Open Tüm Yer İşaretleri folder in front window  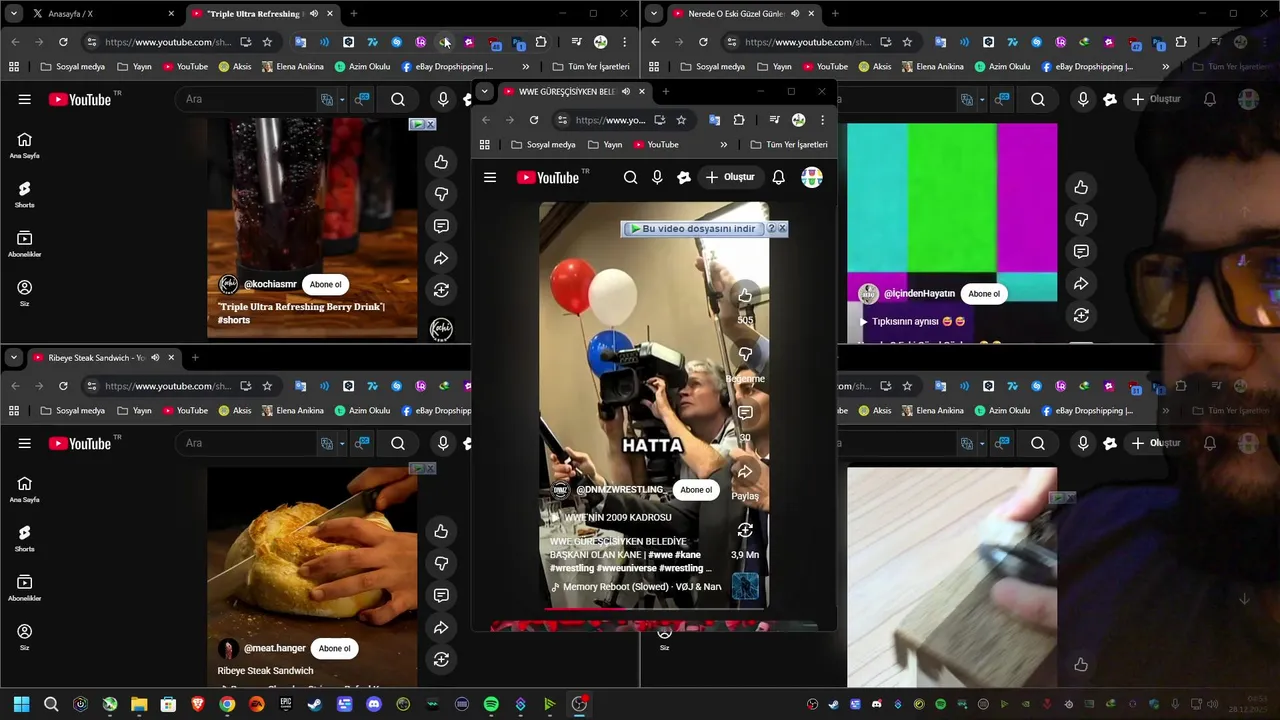click(788, 145)
